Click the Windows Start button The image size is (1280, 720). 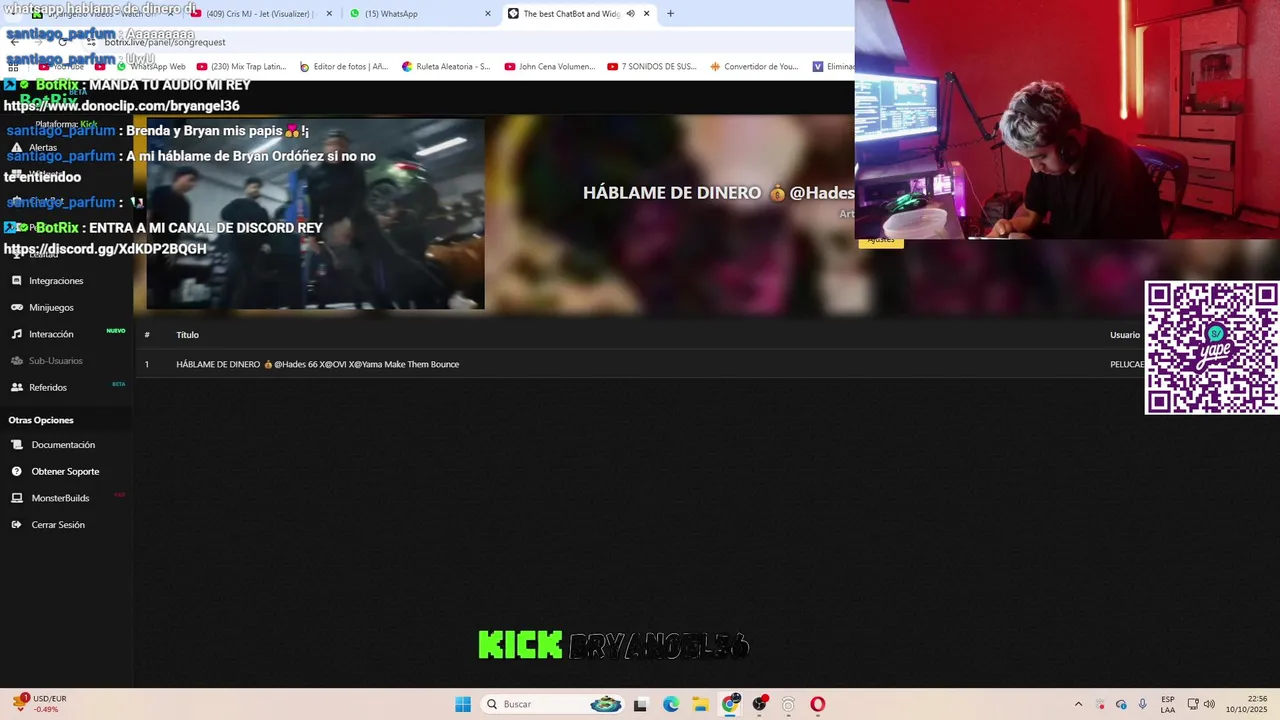(463, 704)
